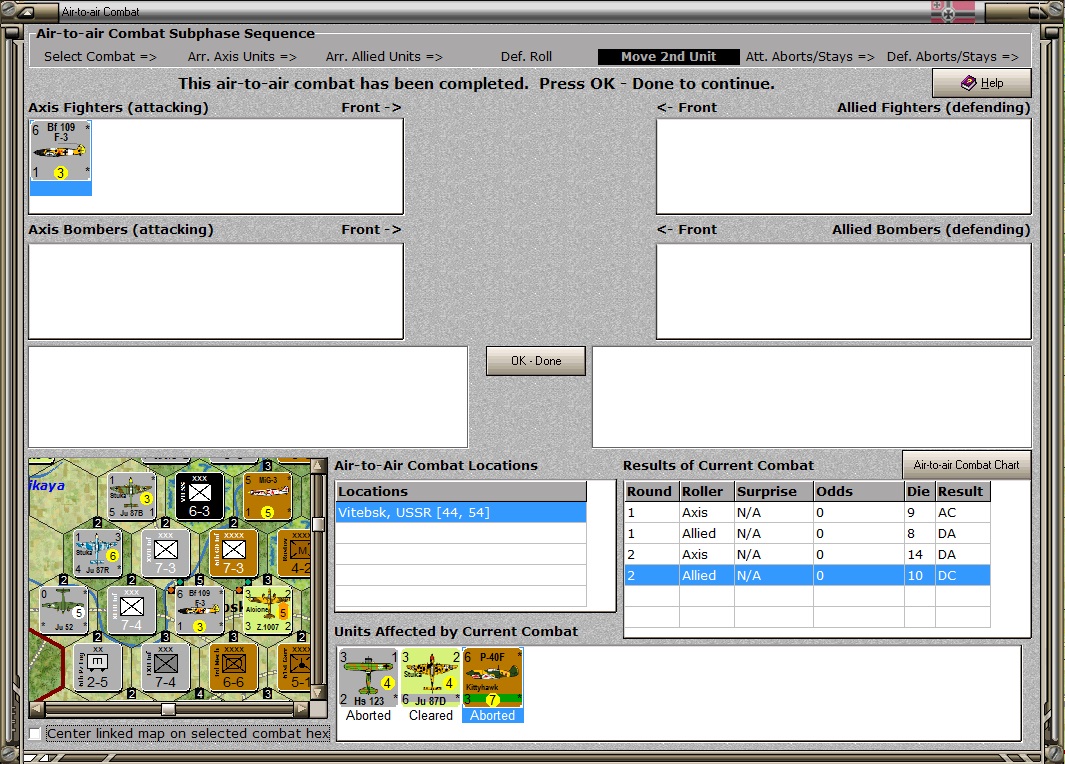Click the gray XXX 7-4 infantry counter with dark symbol
1065x764 pixels.
165,667
